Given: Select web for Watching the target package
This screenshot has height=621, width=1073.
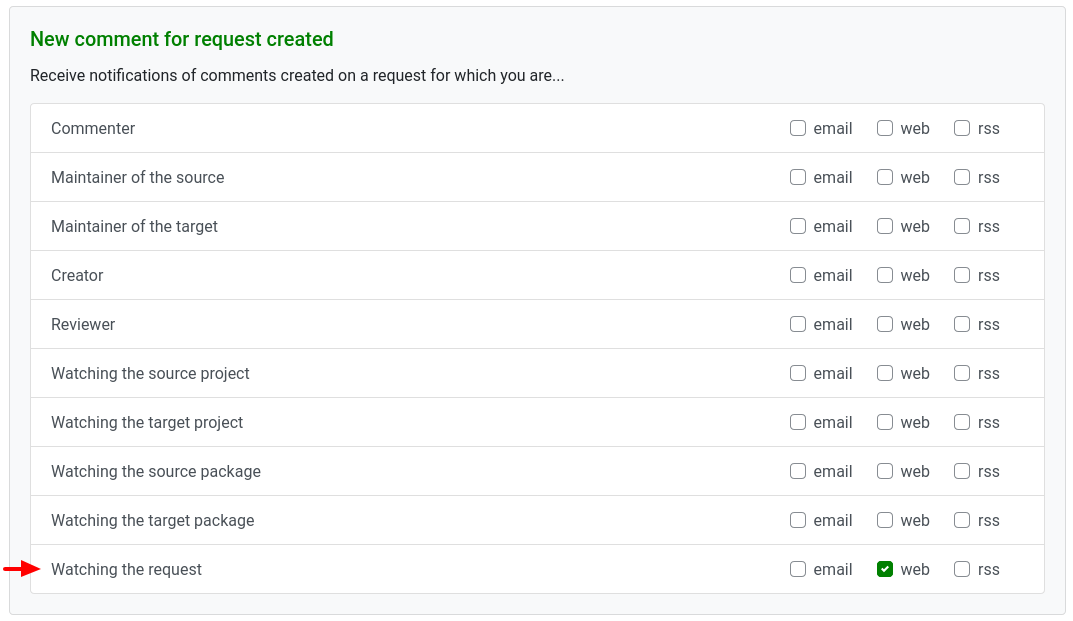Looking at the screenshot, I should coord(885,520).
